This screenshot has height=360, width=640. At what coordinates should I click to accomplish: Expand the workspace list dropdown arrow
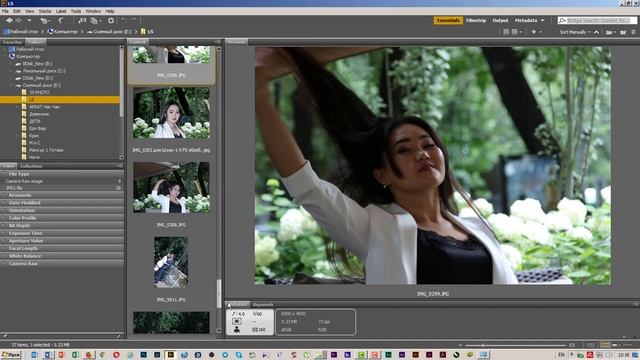pos(542,20)
